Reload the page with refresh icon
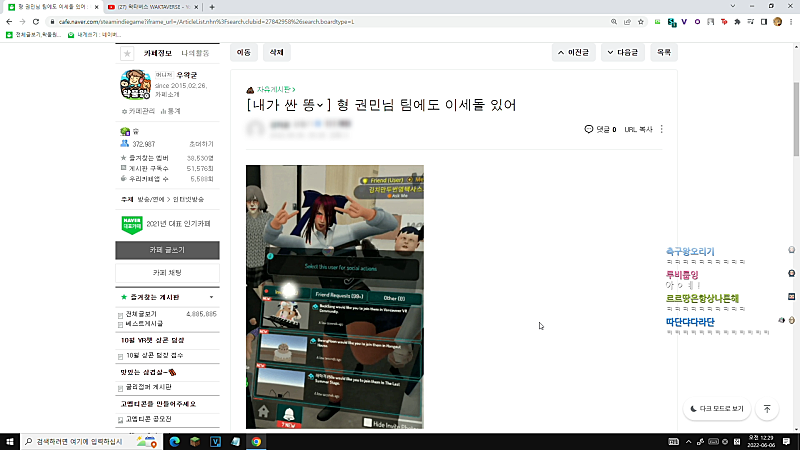 [36, 21]
